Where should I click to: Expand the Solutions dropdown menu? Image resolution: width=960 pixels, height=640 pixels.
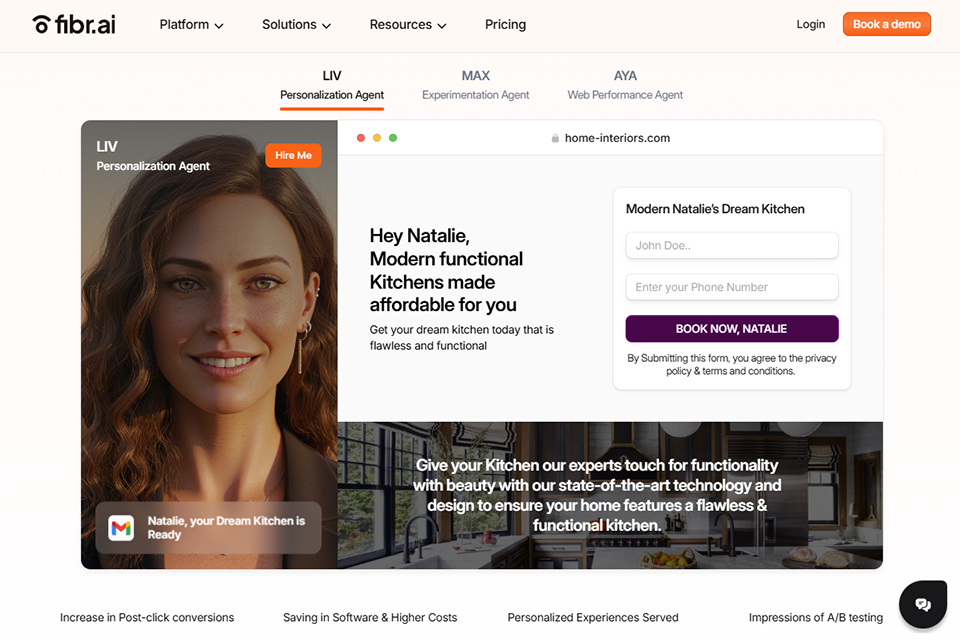[x=296, y=24]
